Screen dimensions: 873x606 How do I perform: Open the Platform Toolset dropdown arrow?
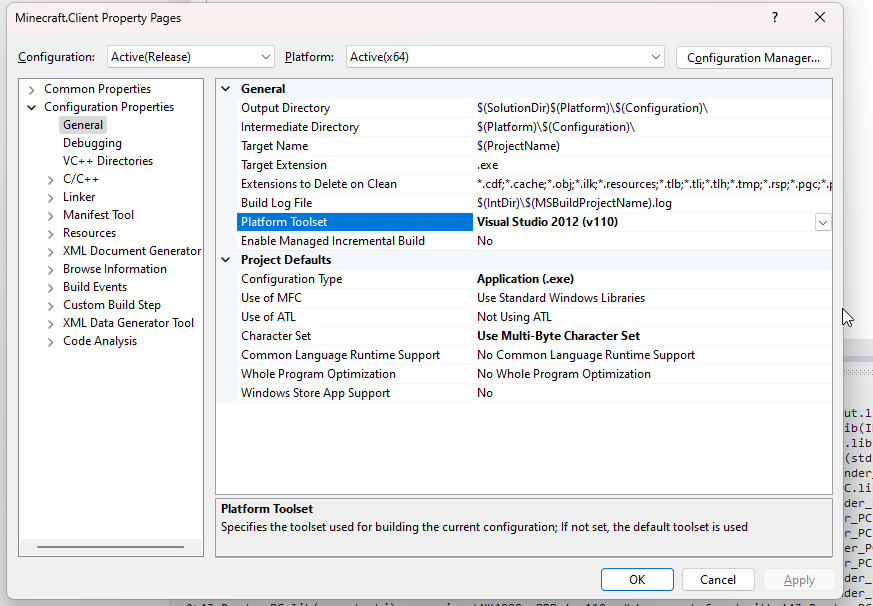point(822,222)
